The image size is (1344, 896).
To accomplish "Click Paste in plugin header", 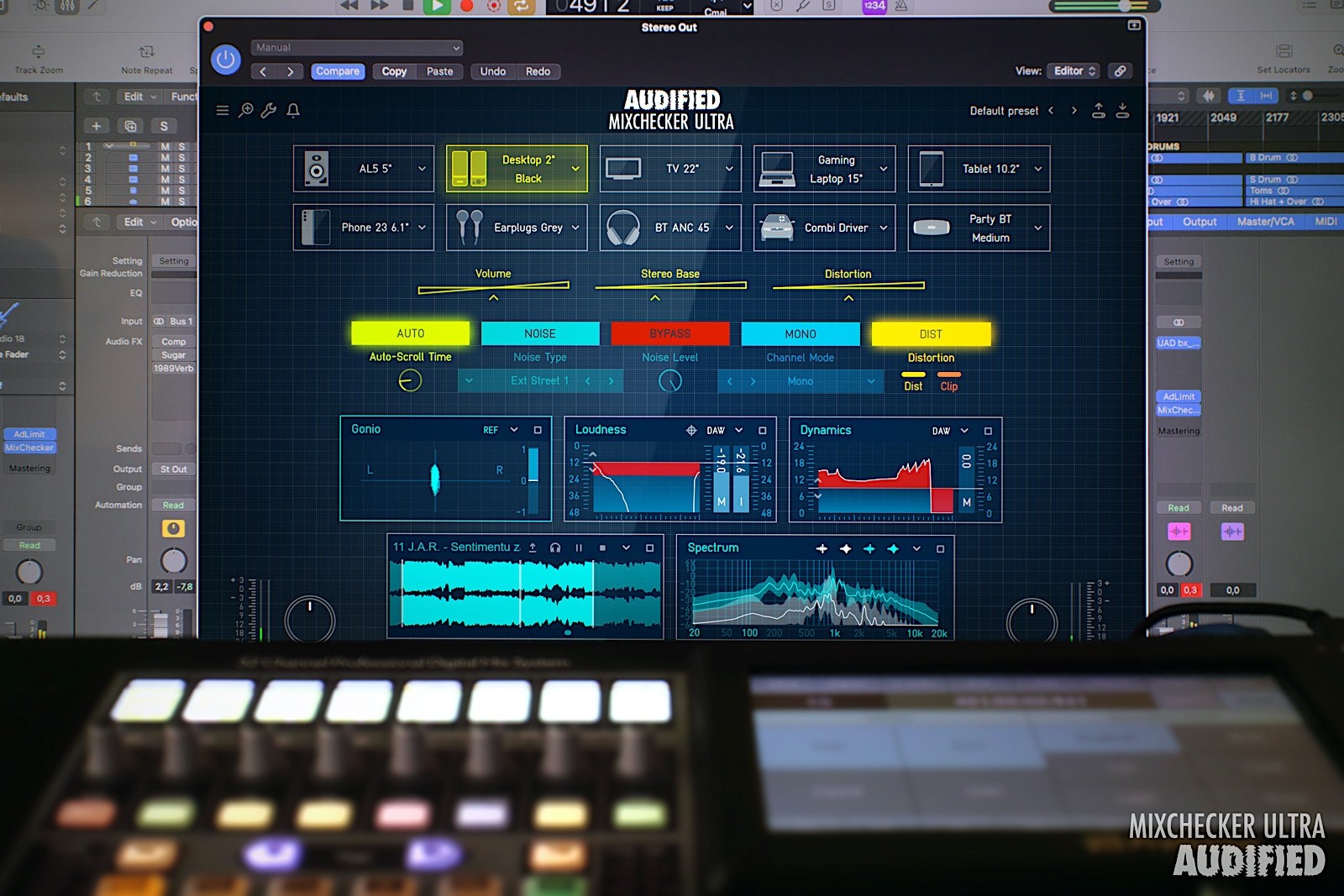I will coord(439,71).
